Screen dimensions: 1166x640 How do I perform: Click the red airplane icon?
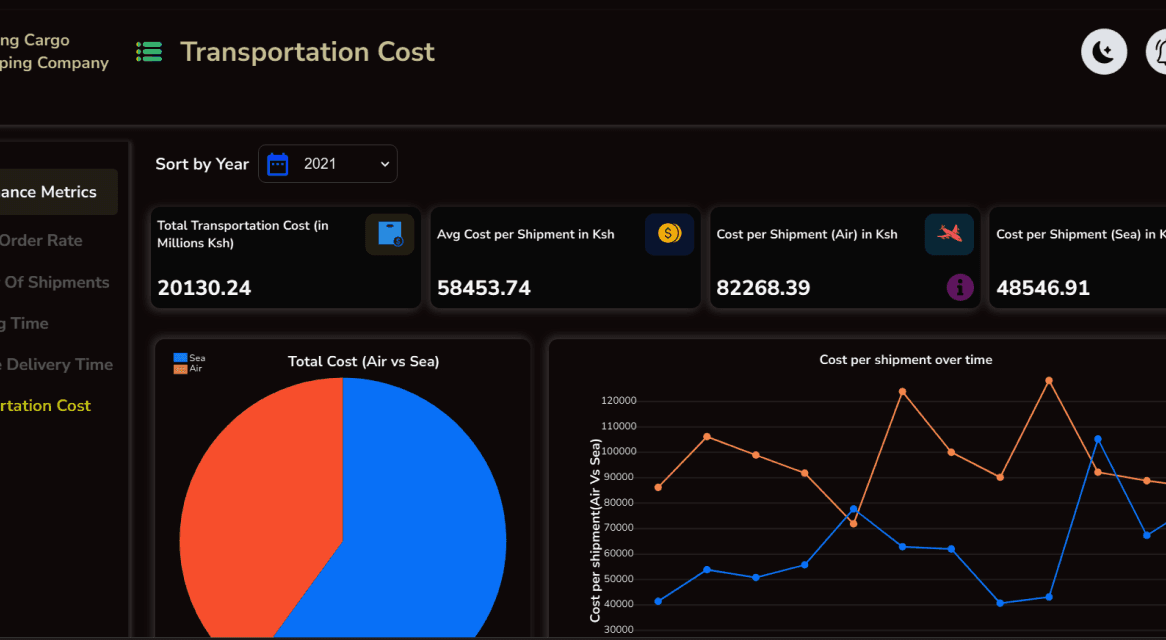click(949, 234)
